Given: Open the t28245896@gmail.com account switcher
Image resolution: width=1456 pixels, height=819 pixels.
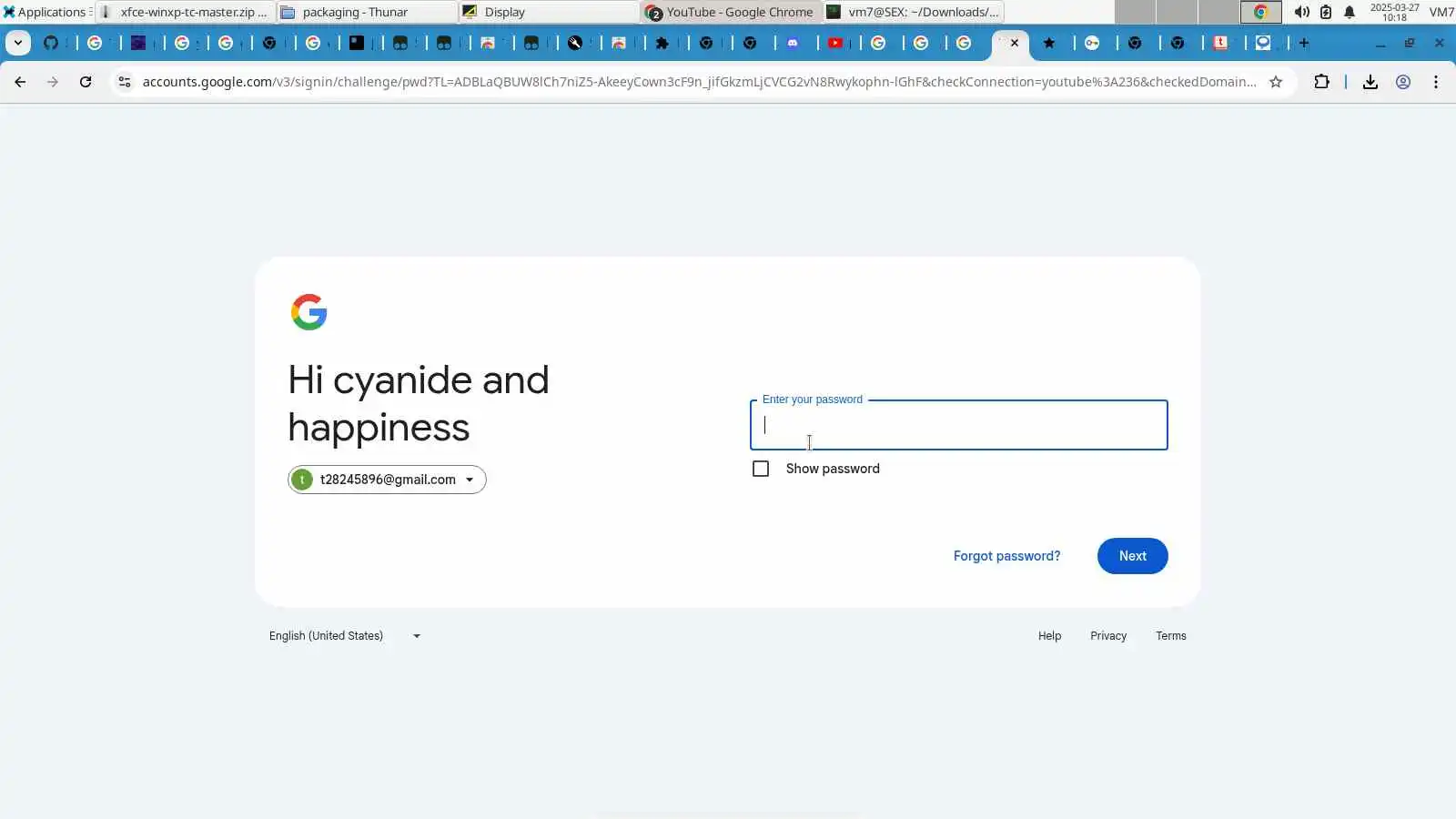Looking at the screenshot, I should (x=387, y=480).
